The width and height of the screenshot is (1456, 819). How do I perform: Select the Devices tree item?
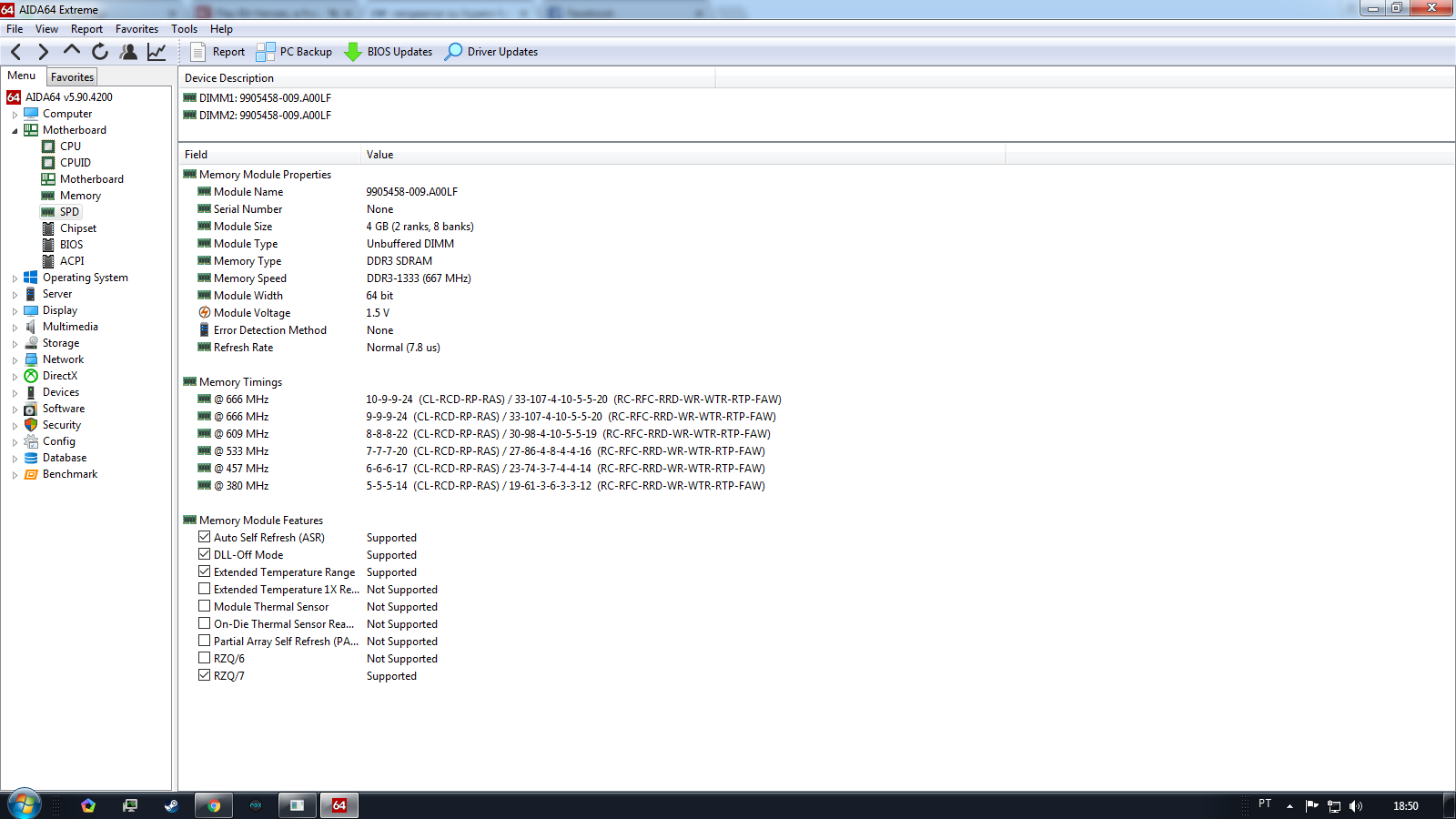(x=60, y=392)
